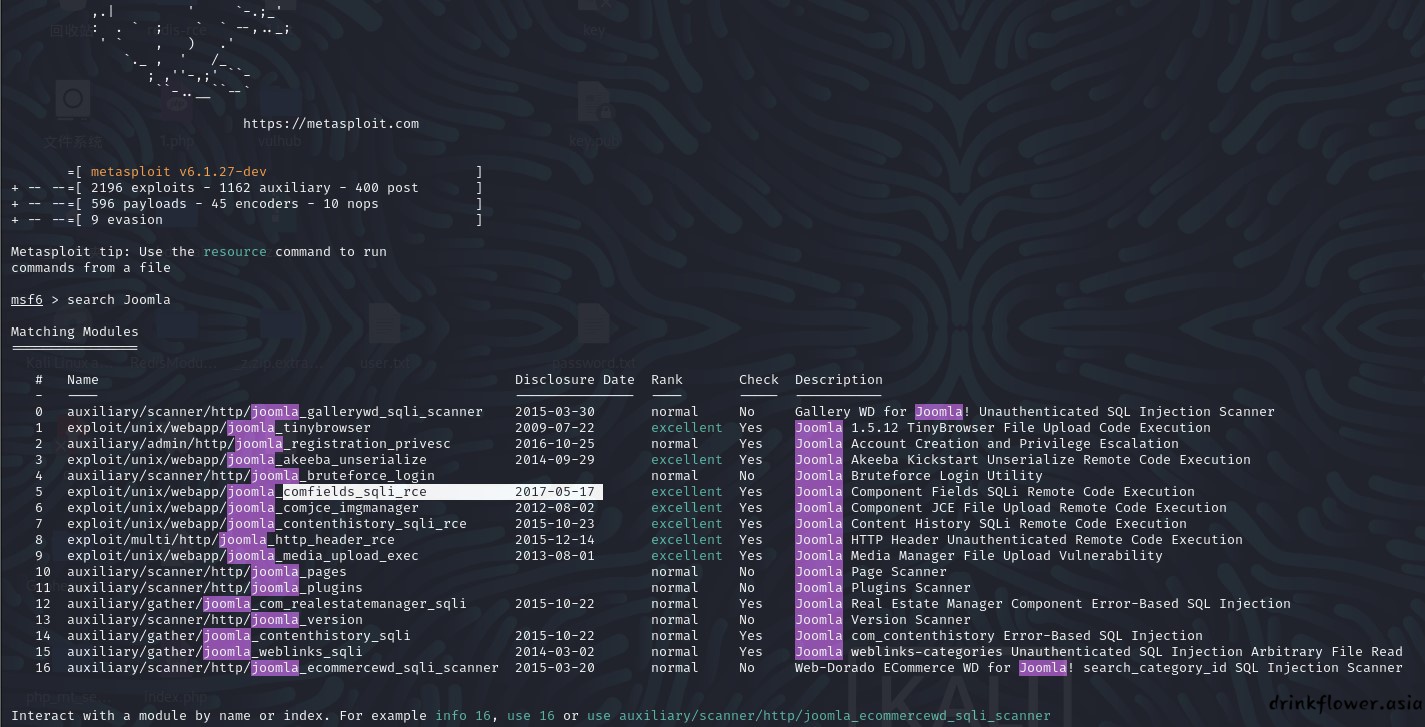The width and height of the screenshot is (1425, 727).
Task: Click module path joomla_tinybrowser
Action: pos(219,428)
